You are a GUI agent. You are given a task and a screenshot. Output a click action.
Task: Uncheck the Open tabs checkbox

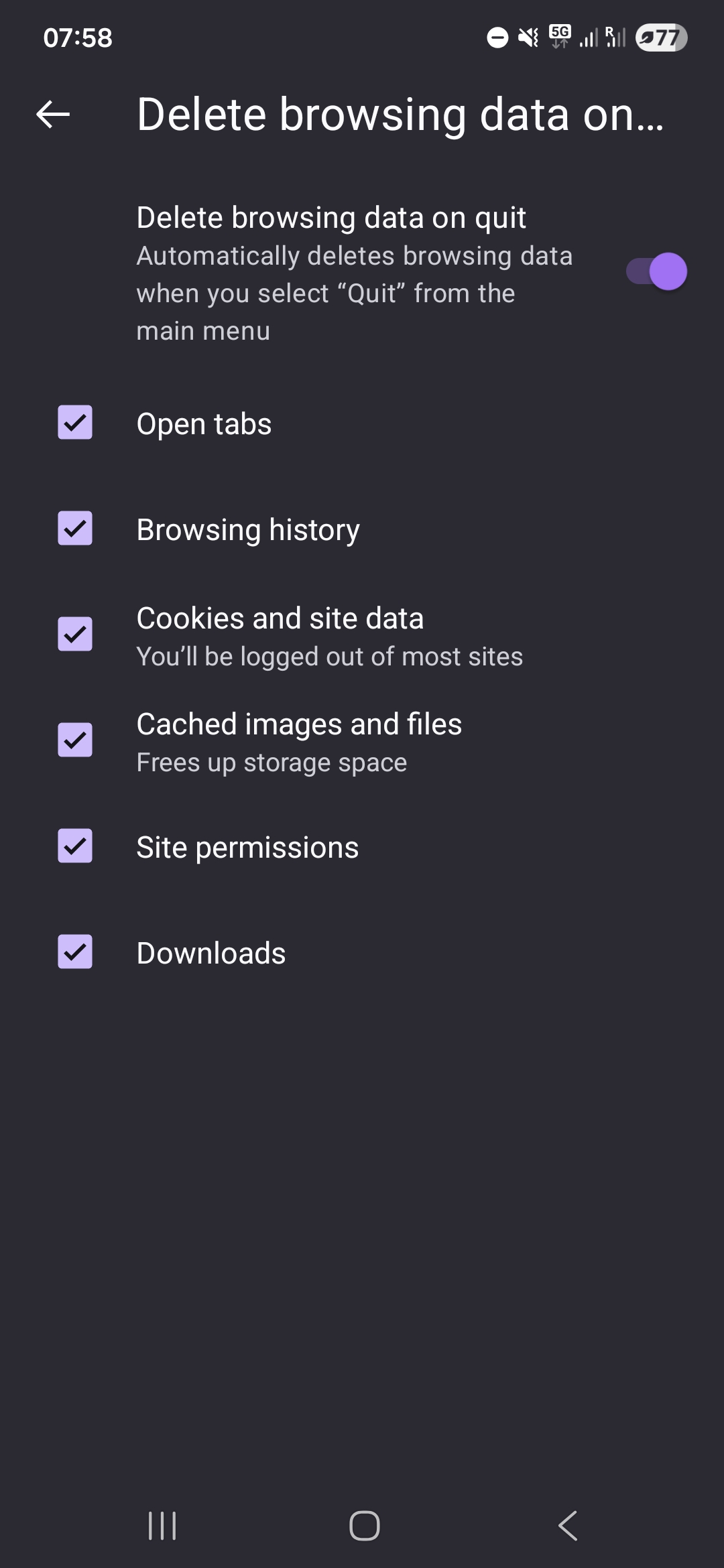point(75,423)
